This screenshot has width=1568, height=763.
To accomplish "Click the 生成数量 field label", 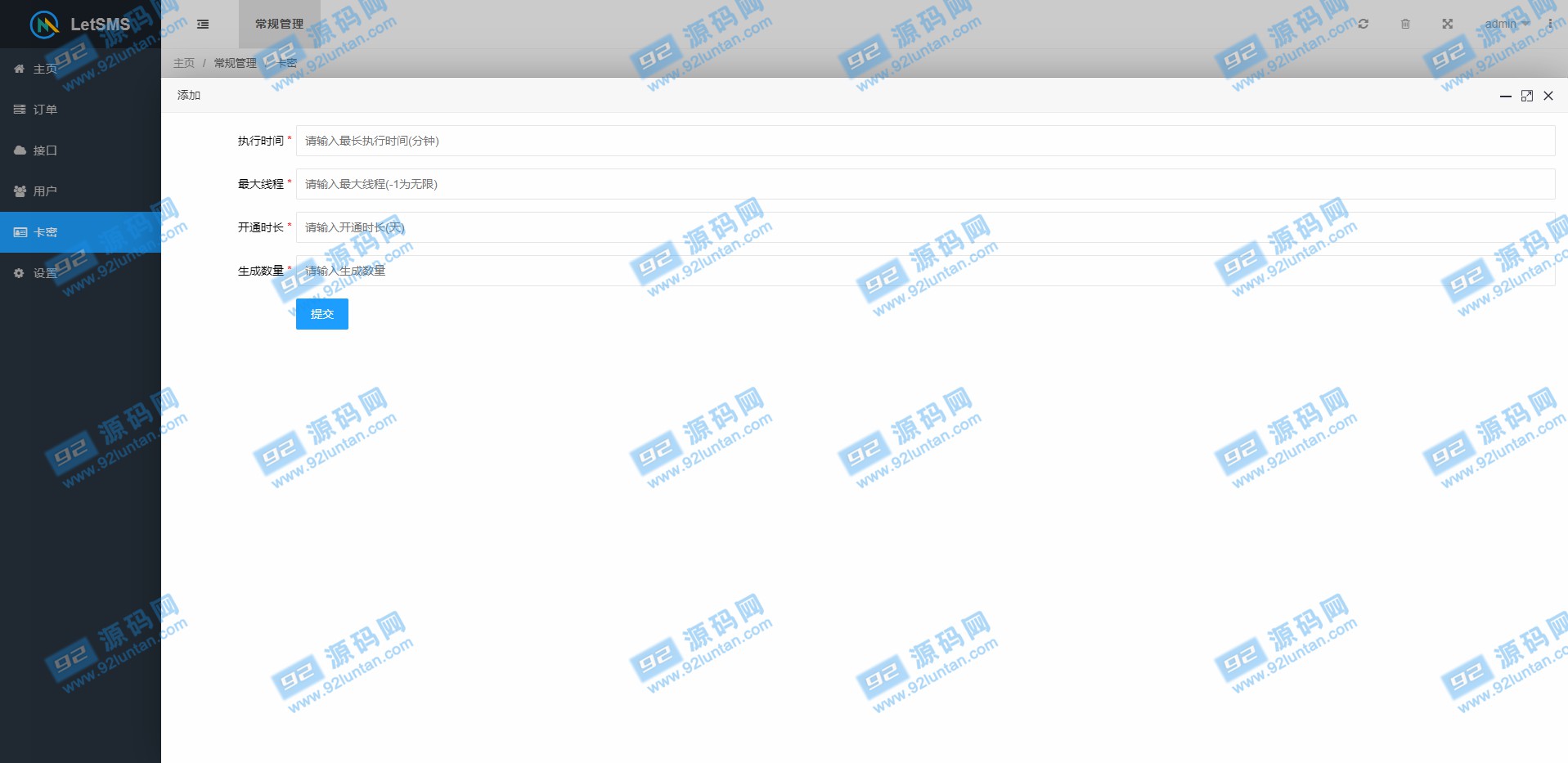I will [x=261, y=271].
